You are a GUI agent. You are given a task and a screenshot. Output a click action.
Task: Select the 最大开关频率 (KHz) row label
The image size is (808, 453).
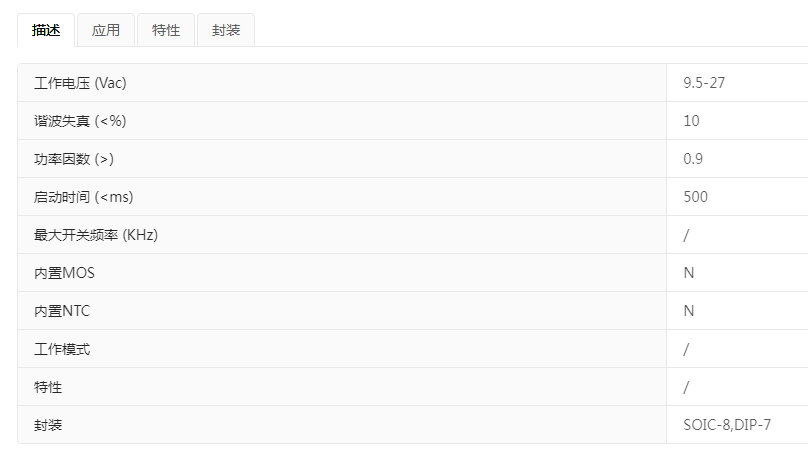(96, 235)
